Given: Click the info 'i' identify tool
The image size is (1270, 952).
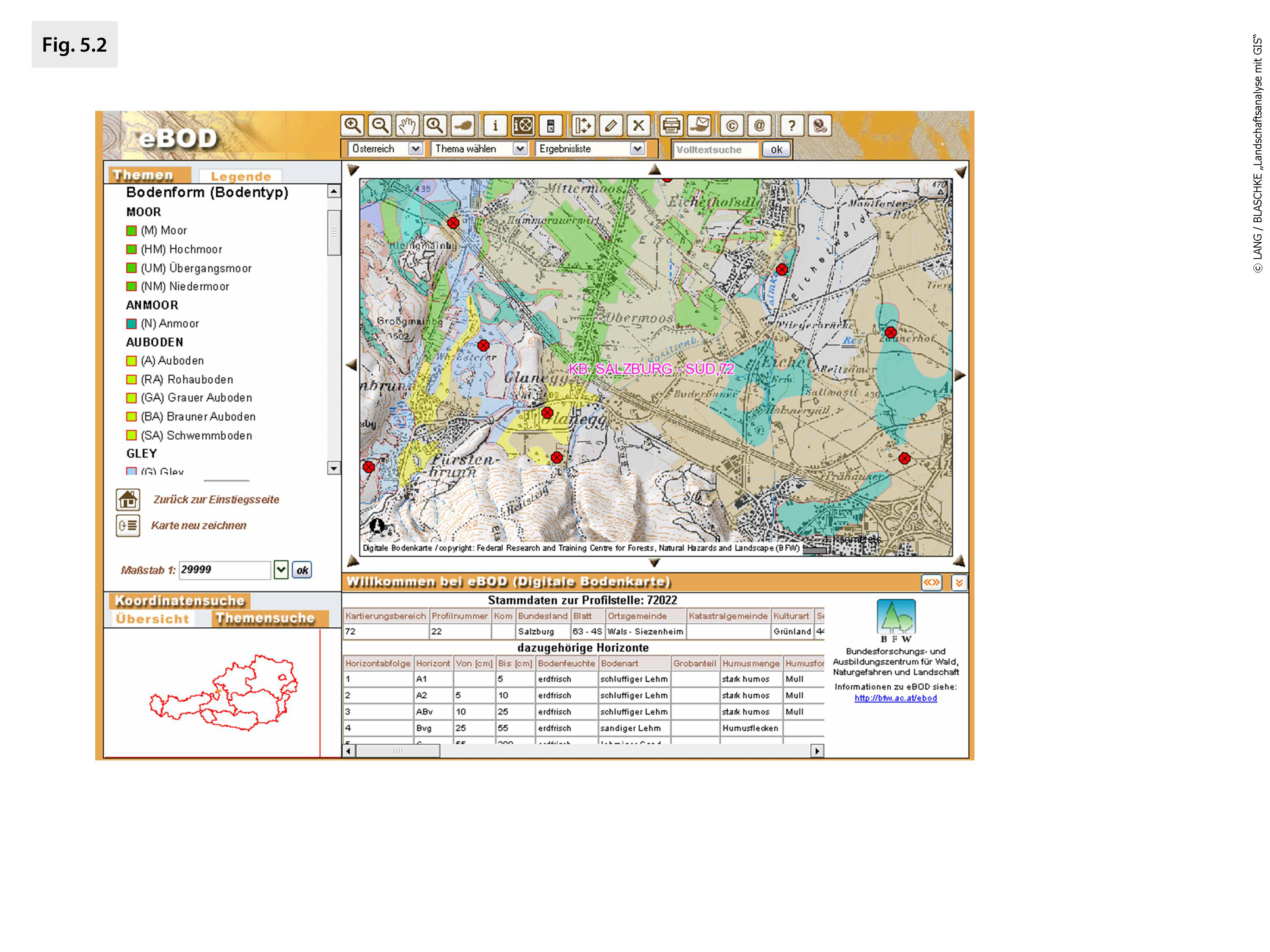Looking at the screenshot, I should [x=495, y=125].
